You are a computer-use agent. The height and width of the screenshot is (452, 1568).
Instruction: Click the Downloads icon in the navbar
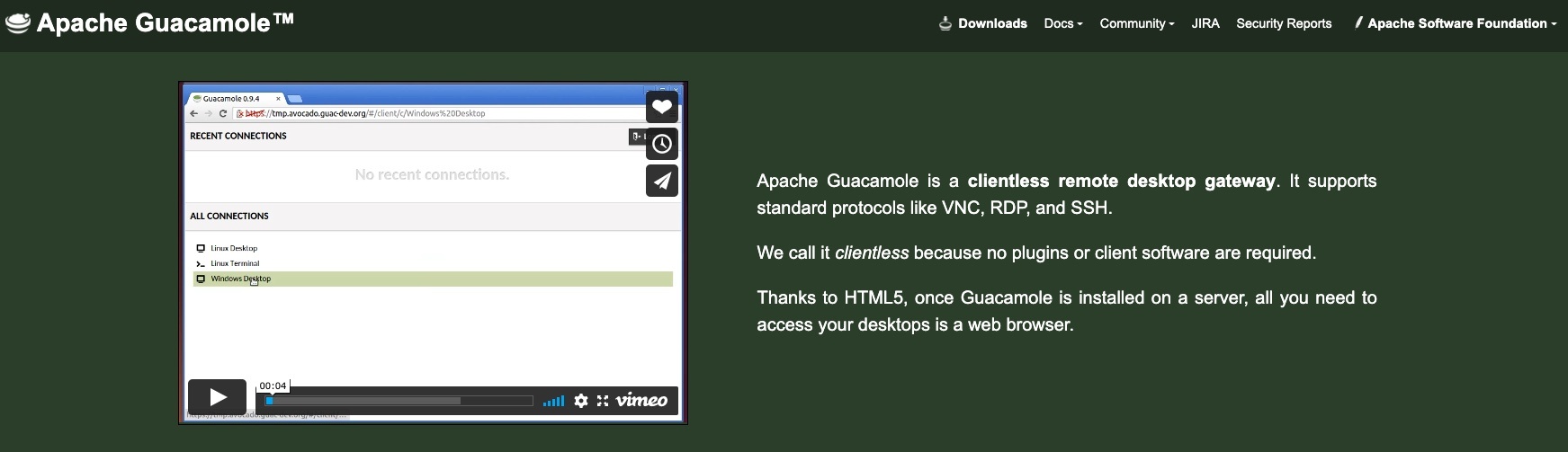tap(945, 23)
